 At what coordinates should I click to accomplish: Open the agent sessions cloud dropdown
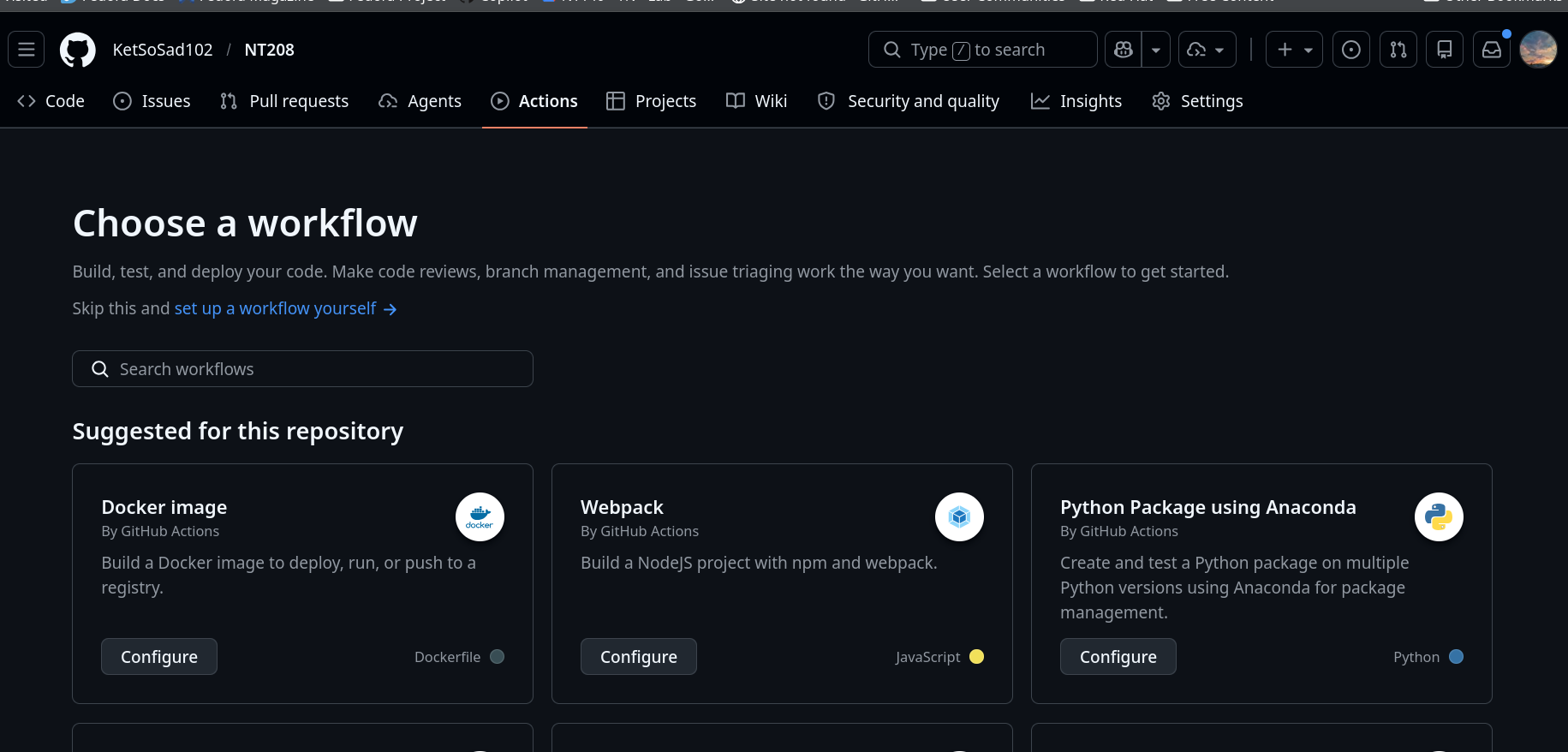coord(1207,50)
